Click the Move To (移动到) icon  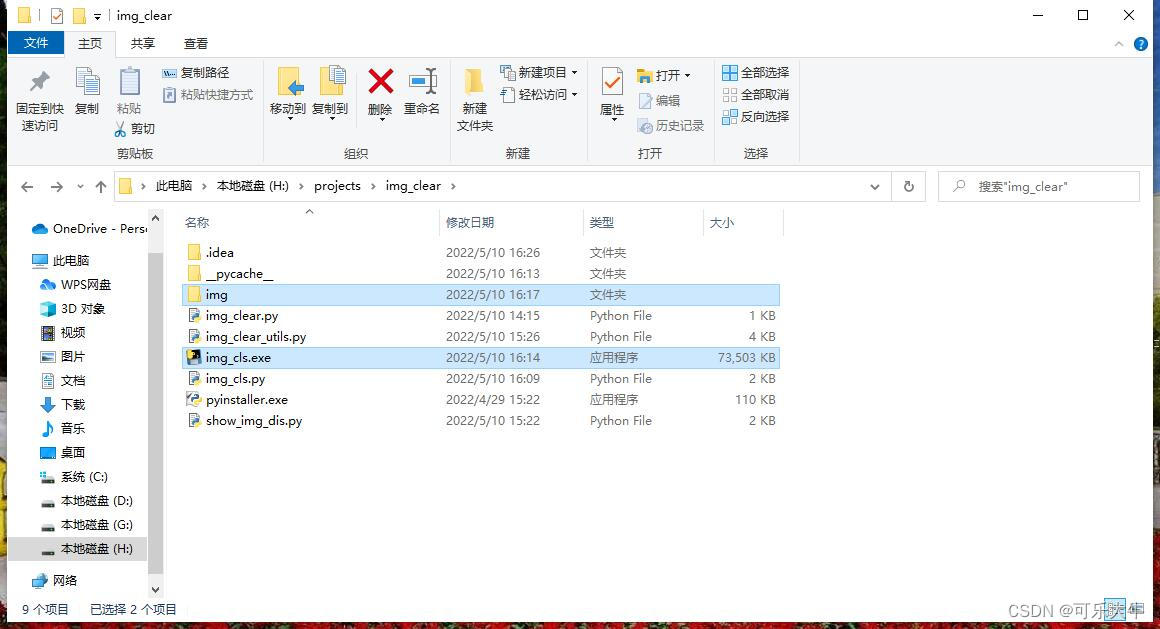(x=288, y=84)
